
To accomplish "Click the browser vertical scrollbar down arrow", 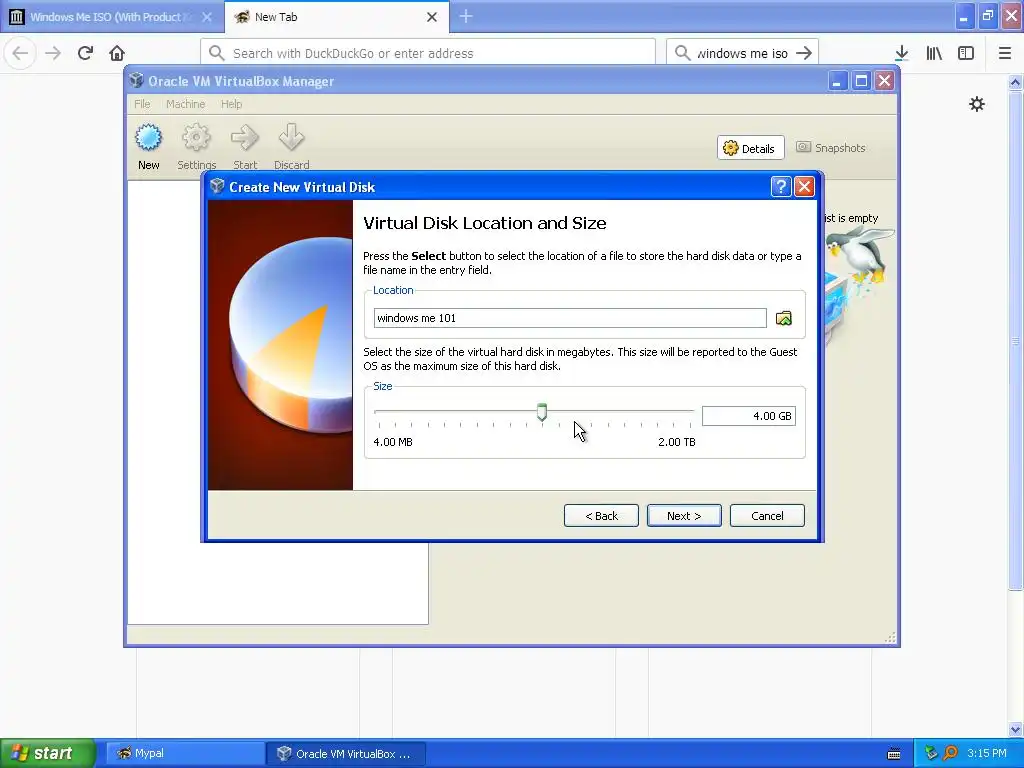I will point(1015,729).
